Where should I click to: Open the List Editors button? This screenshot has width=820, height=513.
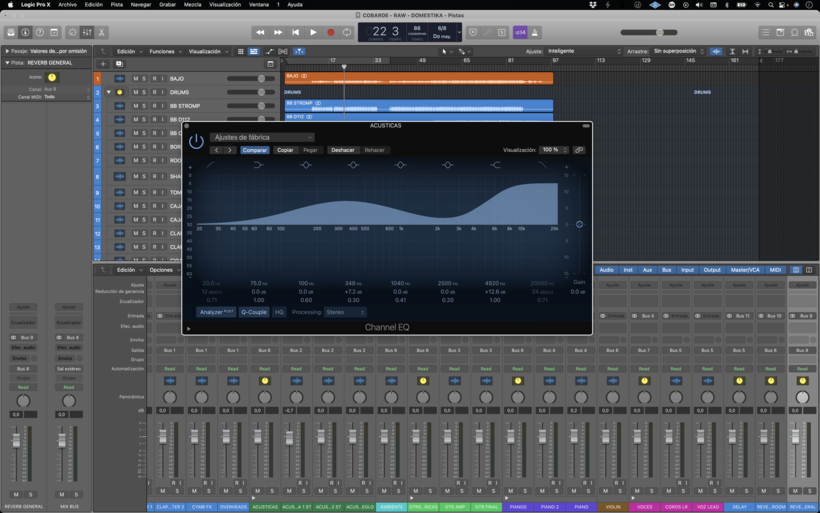click(x=765, y=32)
